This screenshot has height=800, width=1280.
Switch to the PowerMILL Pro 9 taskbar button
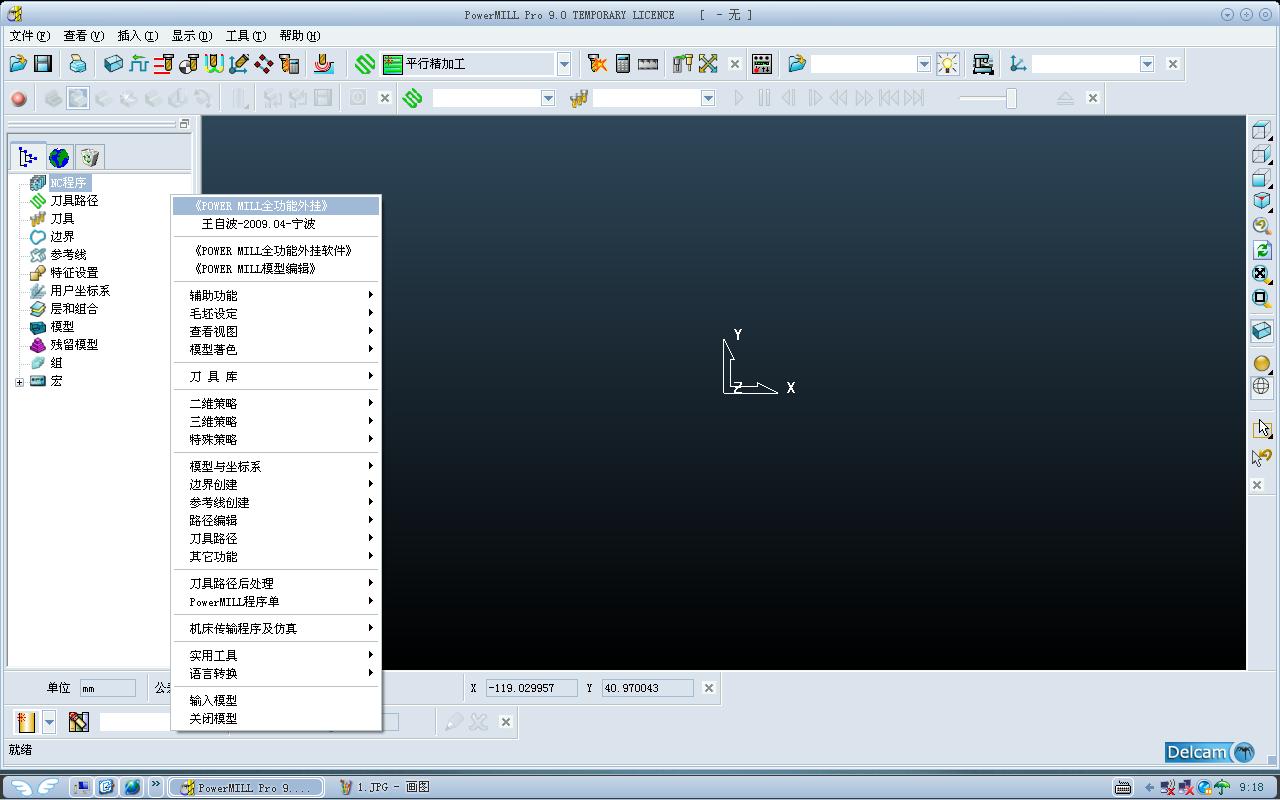(x=246, y=787)
